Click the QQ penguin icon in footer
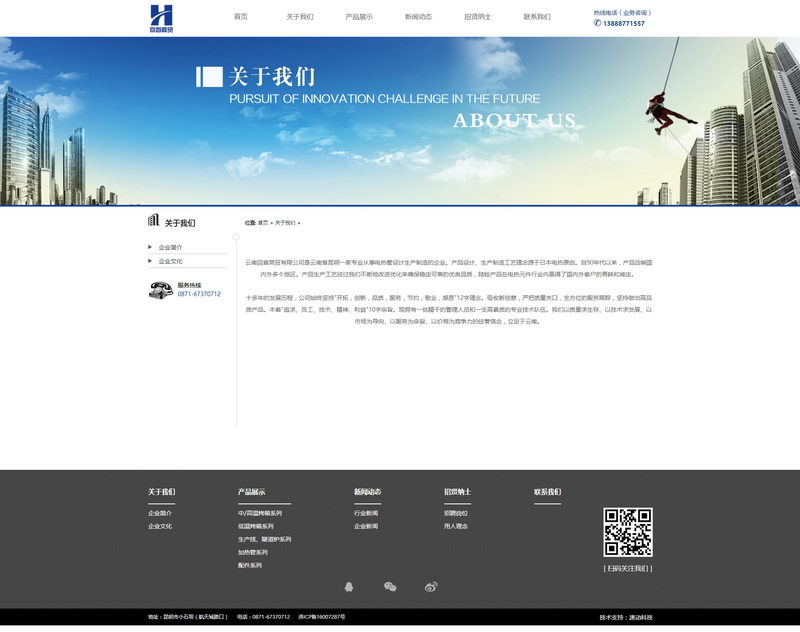800x632 pixels. click(348, 587)
